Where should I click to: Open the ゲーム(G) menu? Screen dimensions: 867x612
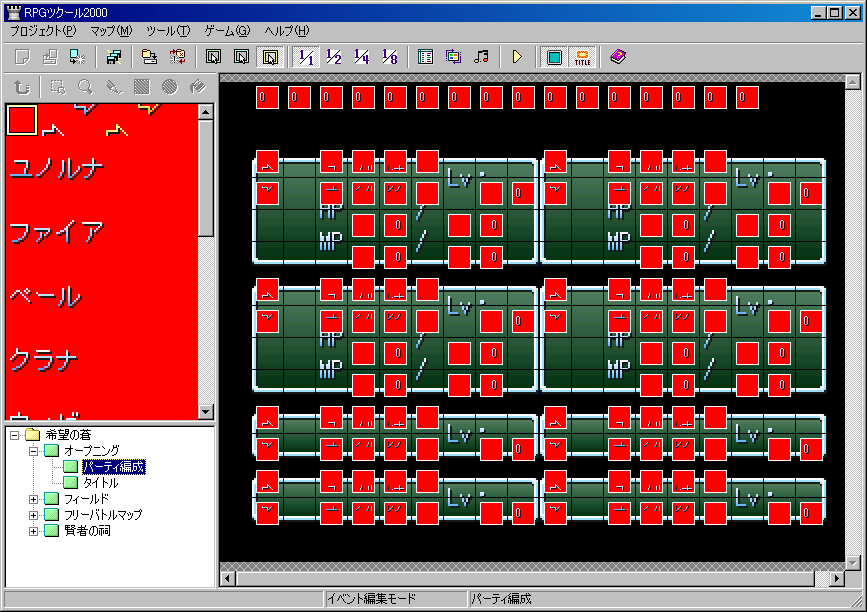(x=227, y=31)
